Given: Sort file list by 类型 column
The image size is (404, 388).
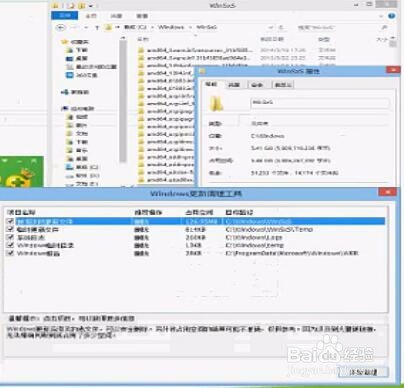Looking at the screenshot, I should click(x=323, y=39).
